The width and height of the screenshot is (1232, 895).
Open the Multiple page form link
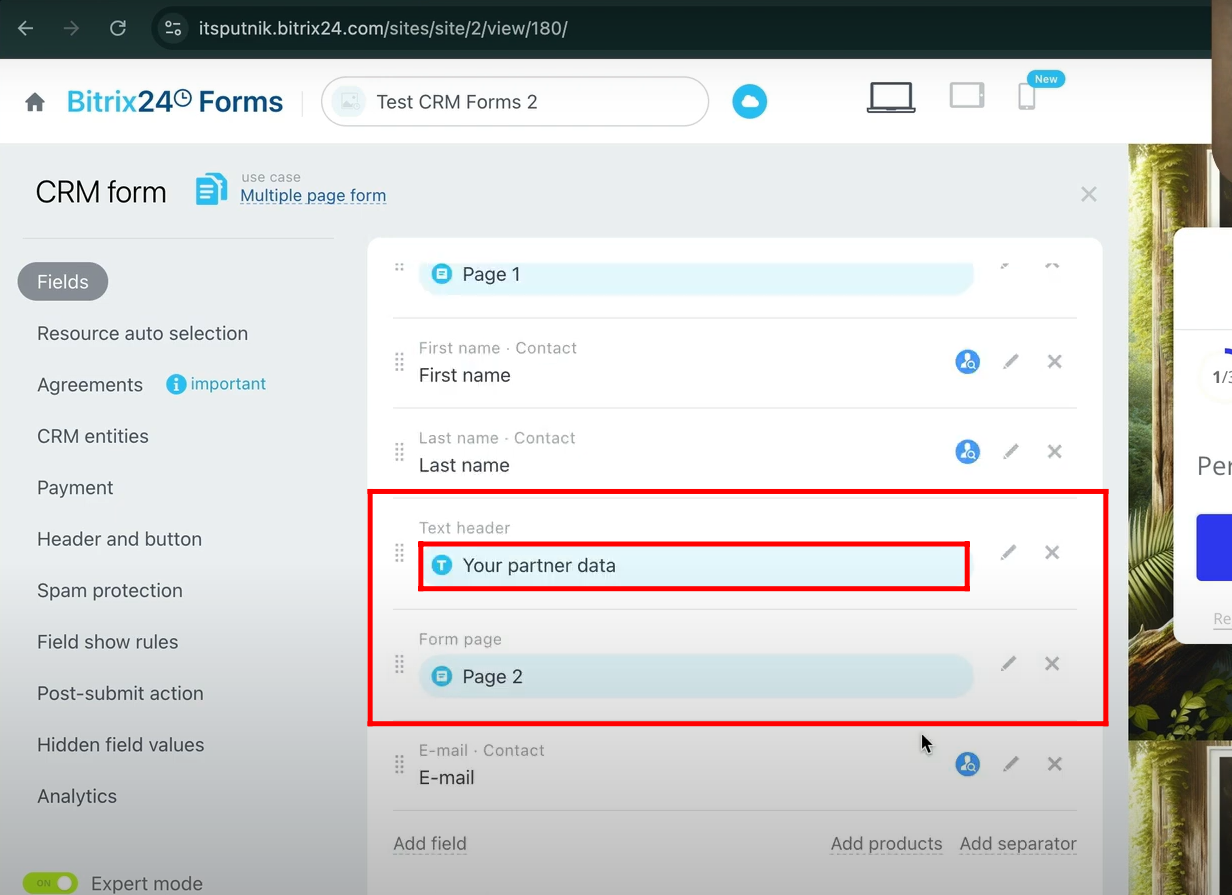click(313, 196)
